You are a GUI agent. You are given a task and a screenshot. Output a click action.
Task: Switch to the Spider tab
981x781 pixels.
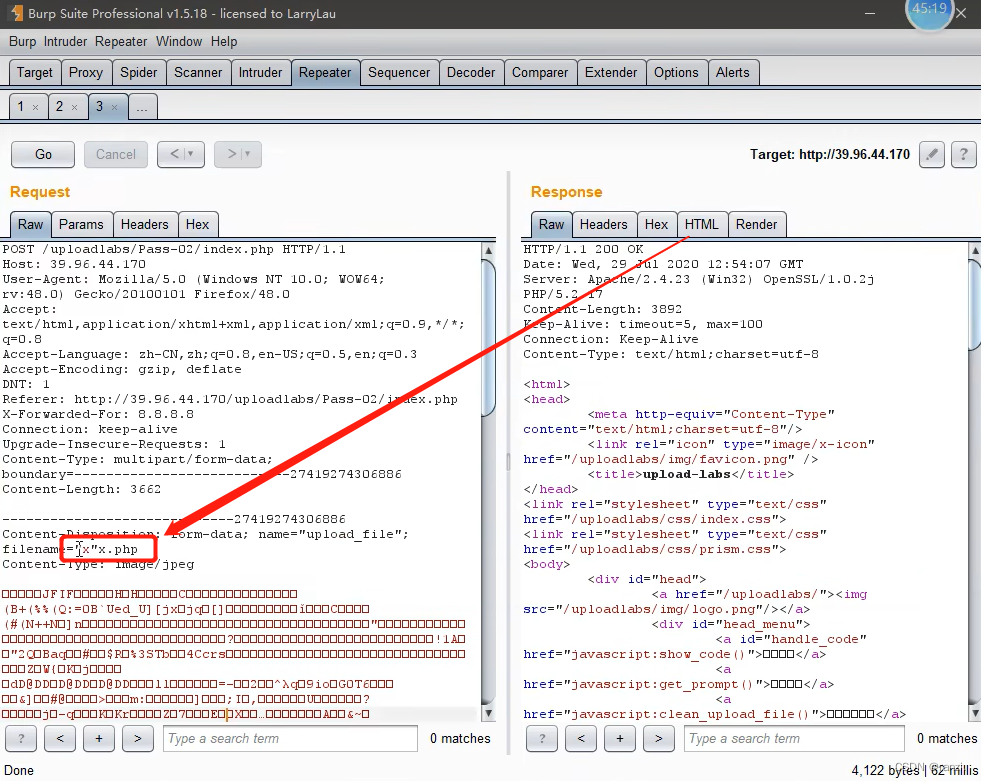point(139,73)
